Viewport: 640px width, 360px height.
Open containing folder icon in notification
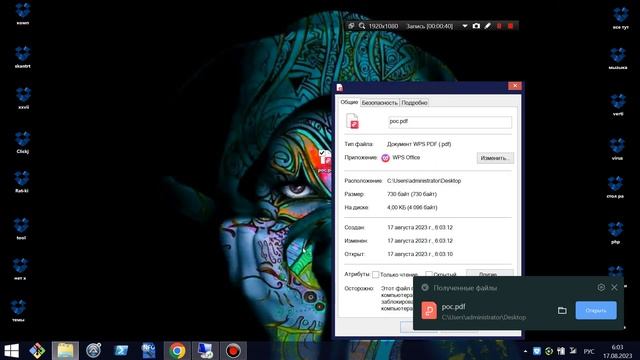562,311
